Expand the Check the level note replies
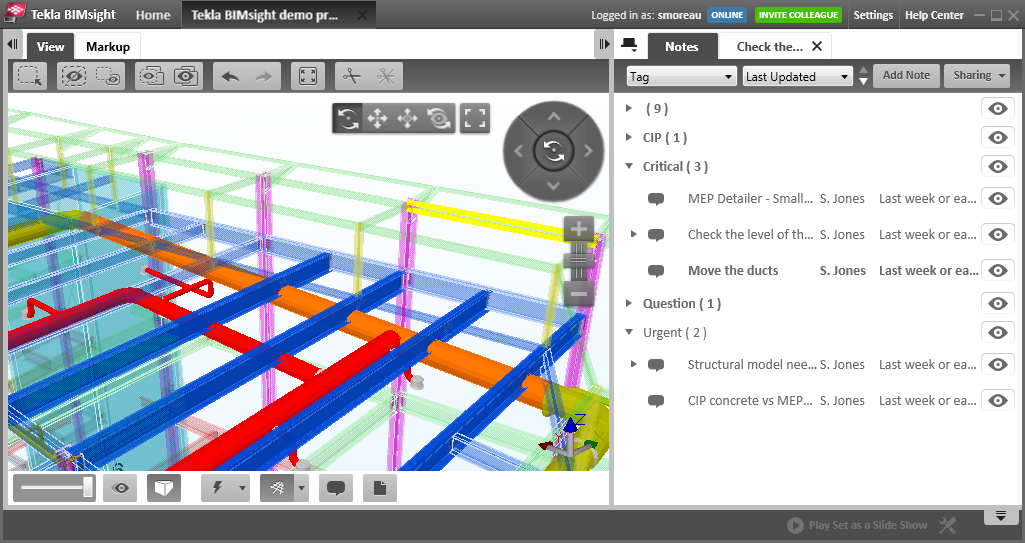Screen dimensions: 1025x543 coord(633,234)
